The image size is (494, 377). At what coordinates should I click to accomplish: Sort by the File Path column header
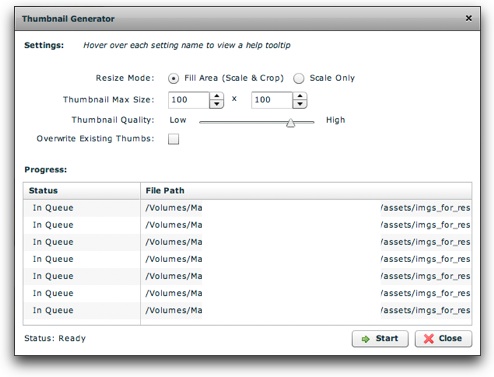306,191
